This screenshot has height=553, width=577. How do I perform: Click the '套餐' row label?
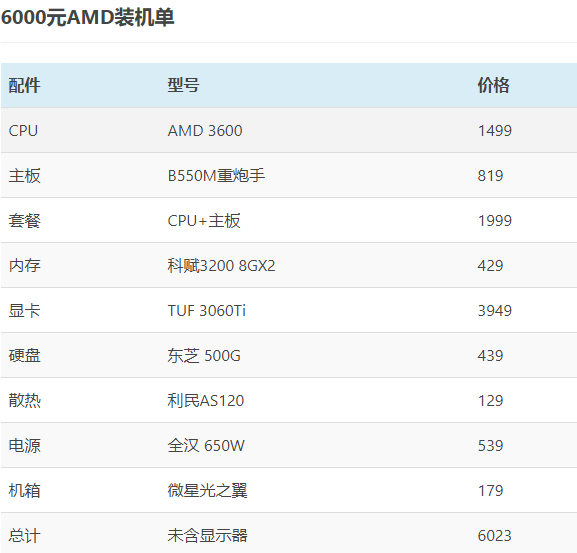click(x=24, y=221)
